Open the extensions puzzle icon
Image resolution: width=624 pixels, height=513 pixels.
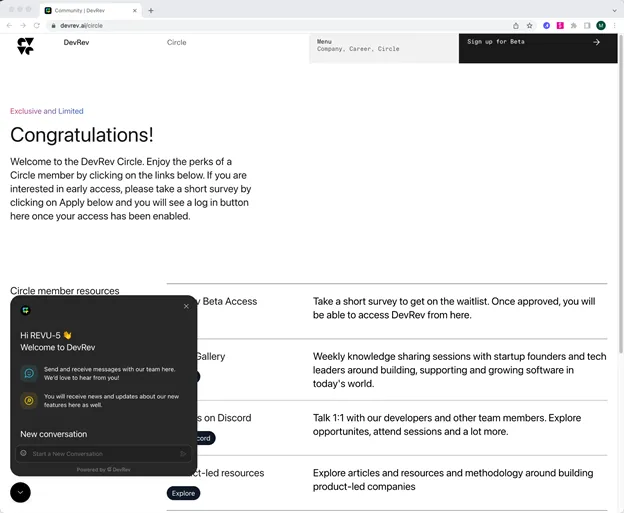573,25
